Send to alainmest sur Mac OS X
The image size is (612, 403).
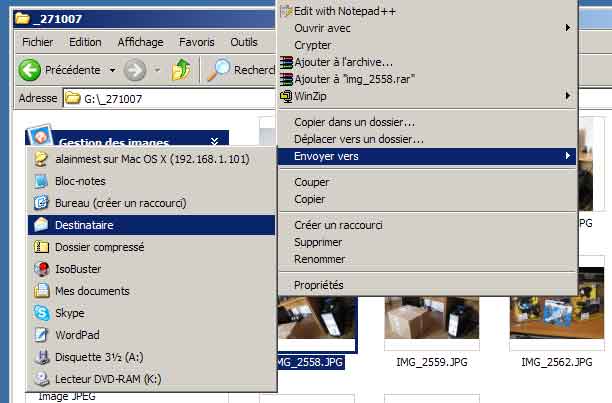pyautogui.click(x=151, y=159)
